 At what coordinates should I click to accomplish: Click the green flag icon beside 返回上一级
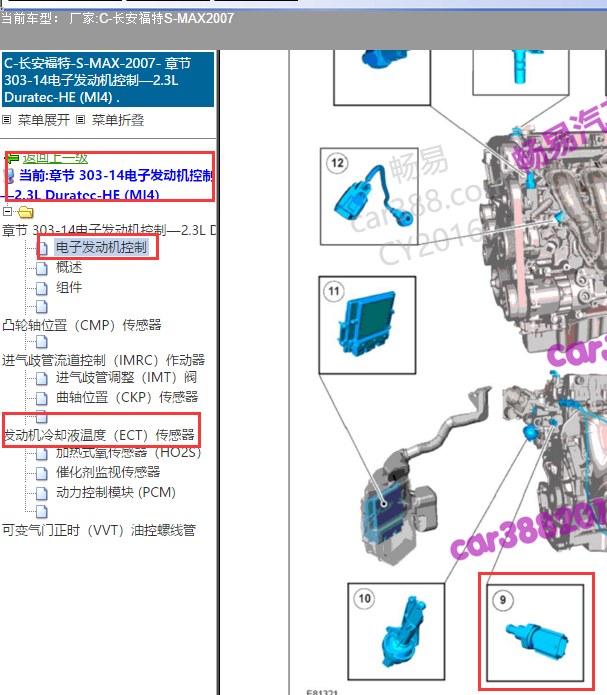(13, 158)
